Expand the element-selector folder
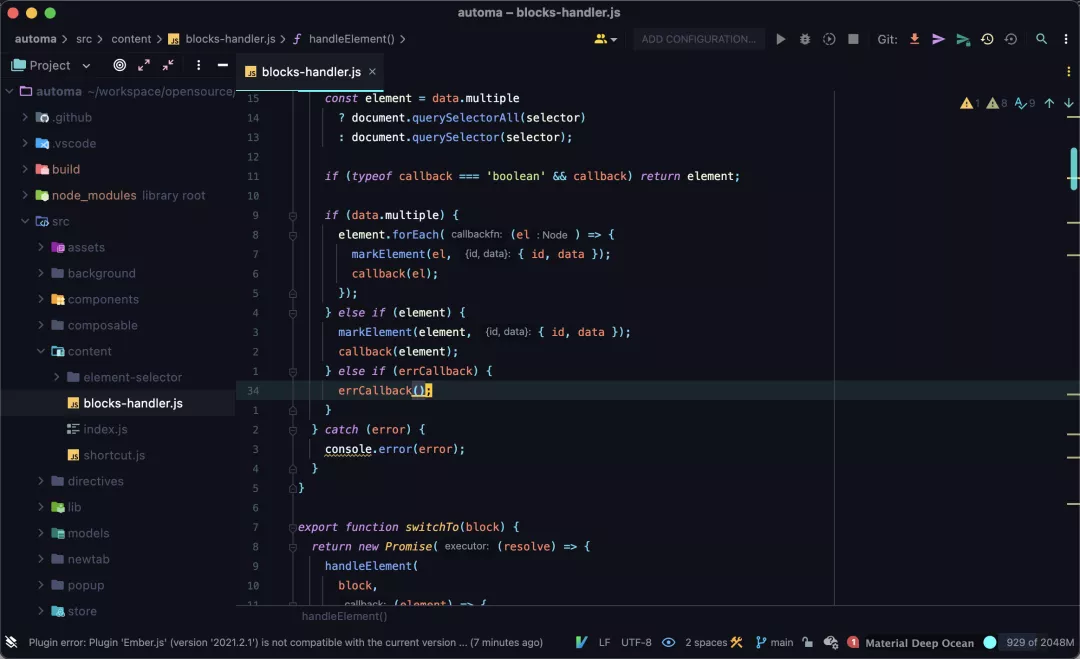 (x=56, y=377)
